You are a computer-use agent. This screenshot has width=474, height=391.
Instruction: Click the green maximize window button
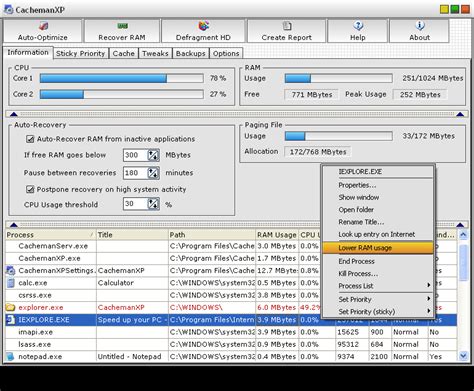455,9
